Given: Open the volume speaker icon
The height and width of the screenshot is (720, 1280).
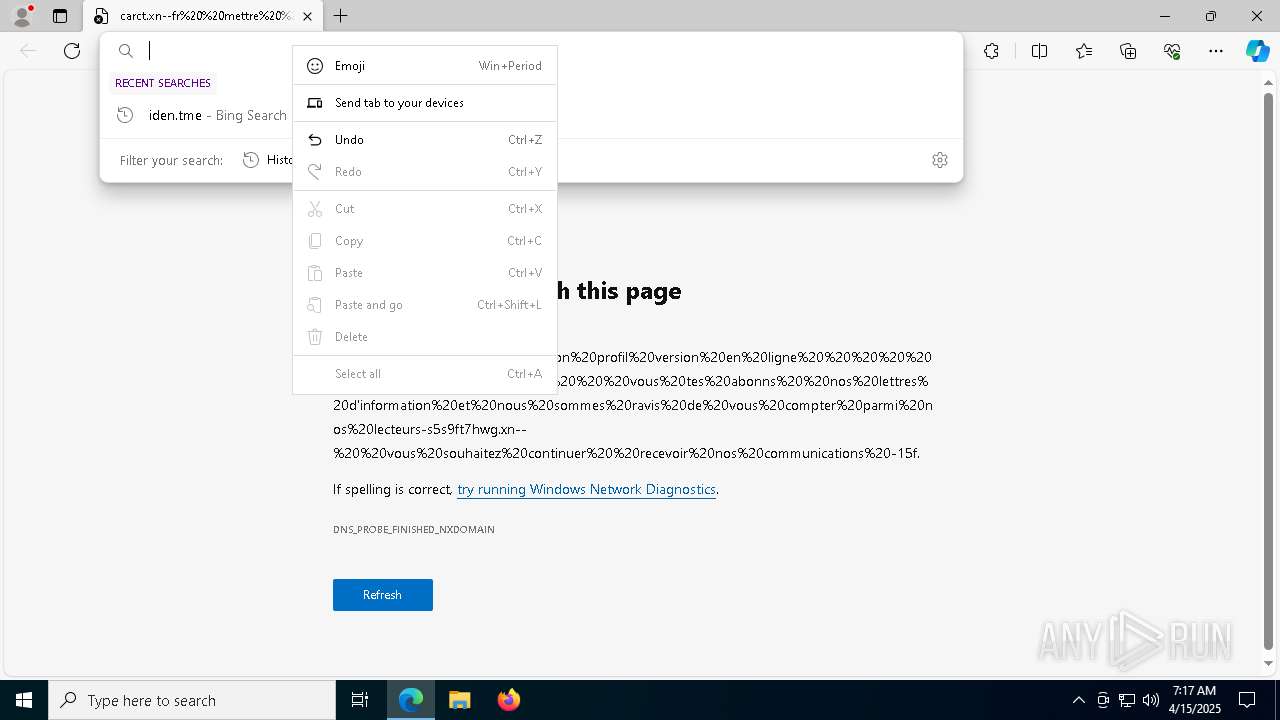Looking at the screenshot, I should click(1151, 700).
